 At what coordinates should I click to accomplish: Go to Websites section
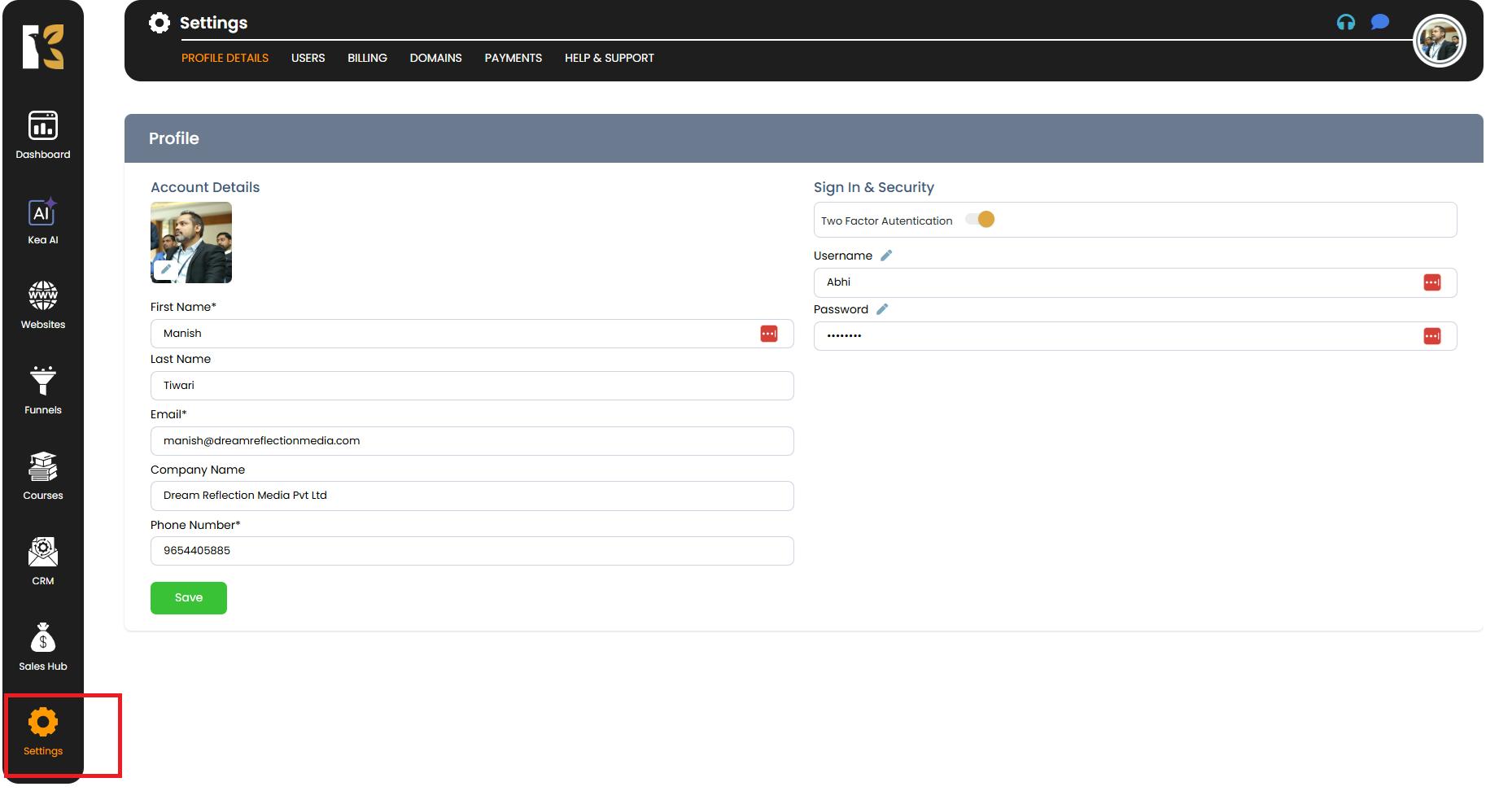click(42, 305)
